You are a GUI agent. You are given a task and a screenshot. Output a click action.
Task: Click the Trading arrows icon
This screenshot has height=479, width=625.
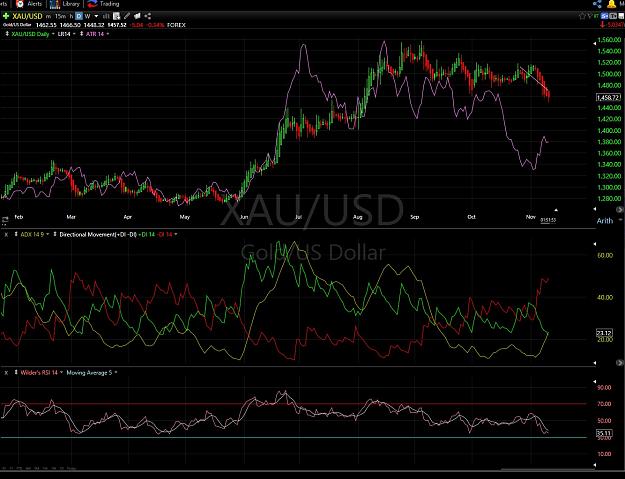coord(92,4)
